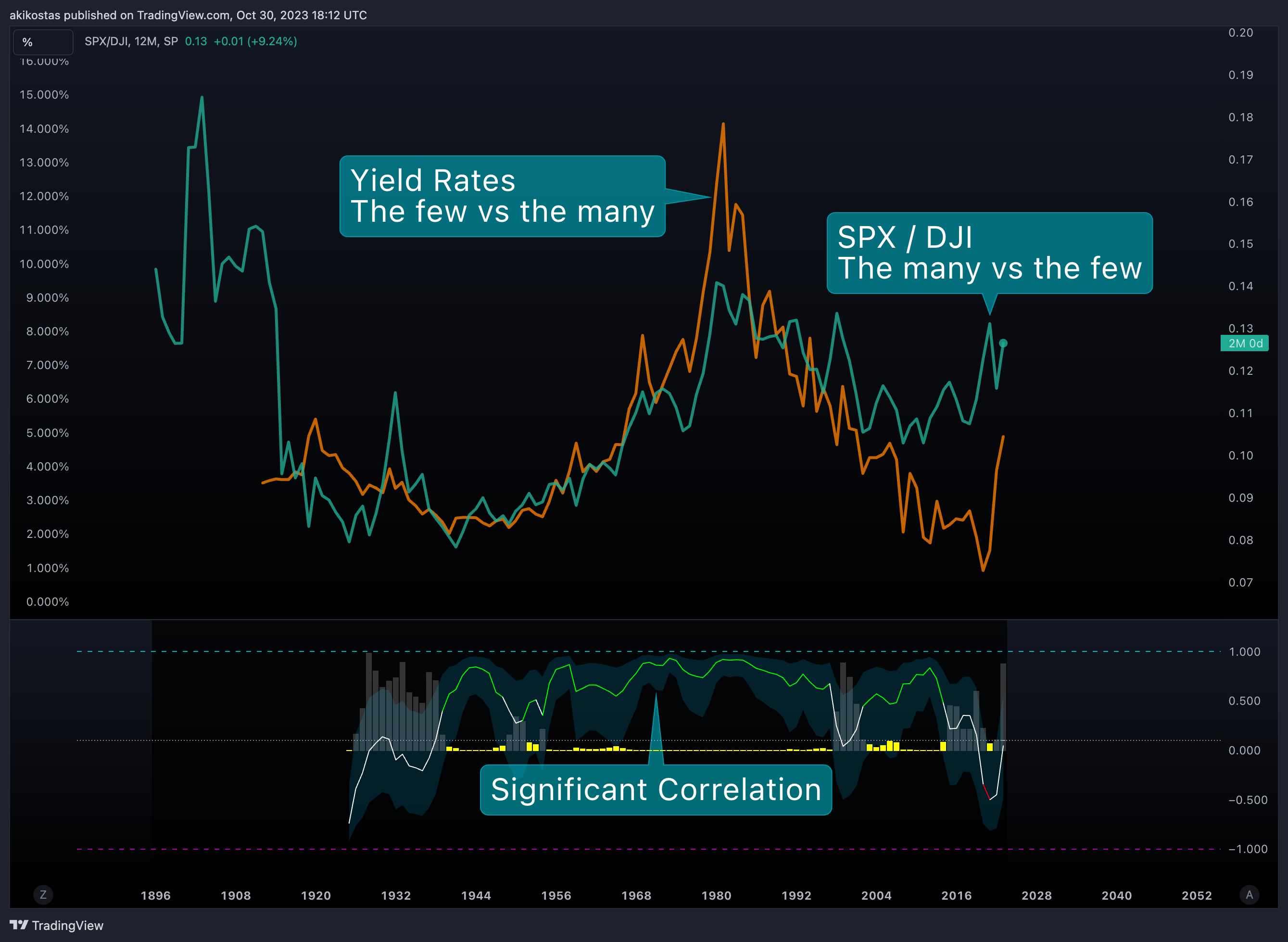Screen dimensions: 1288x942
Task: Click the akikostas published header text
Action: (x=188, y=15)
